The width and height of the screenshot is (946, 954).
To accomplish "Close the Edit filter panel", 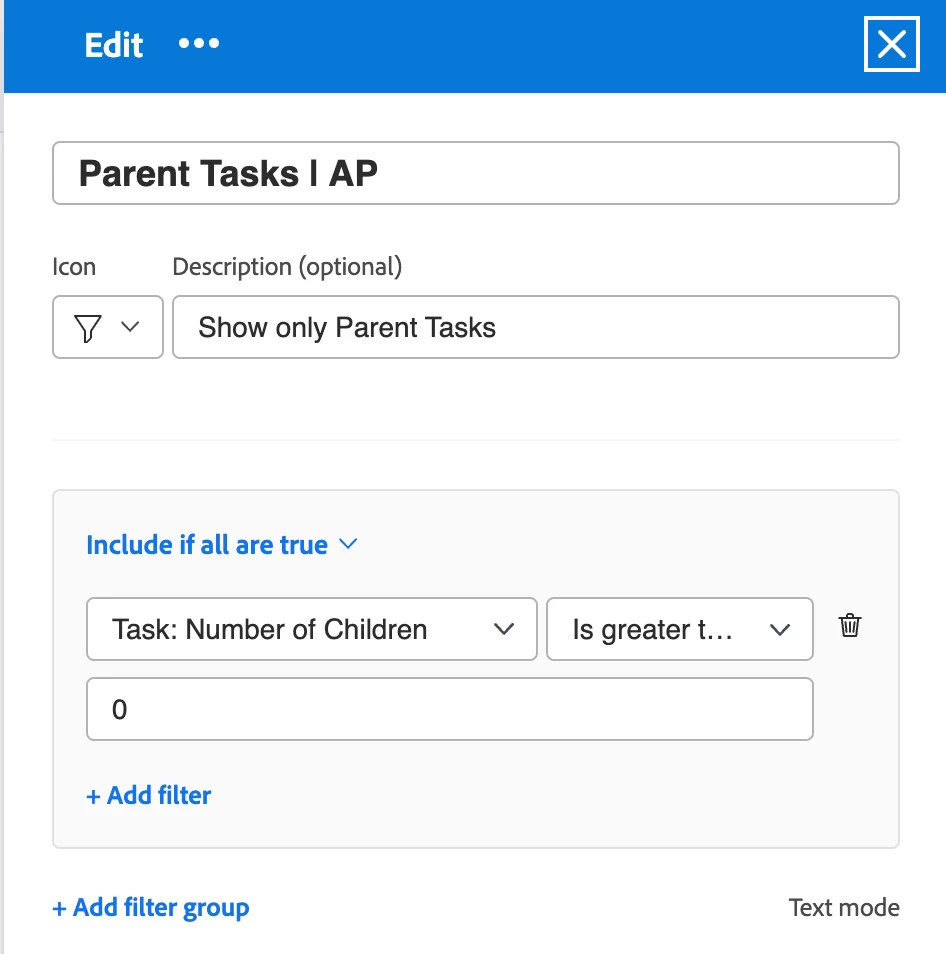I will (890, 45).
